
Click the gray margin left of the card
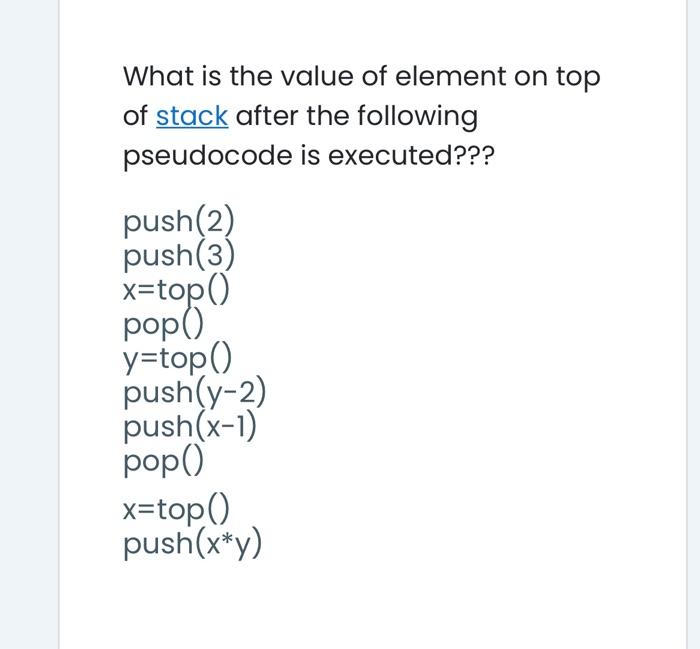28,324
